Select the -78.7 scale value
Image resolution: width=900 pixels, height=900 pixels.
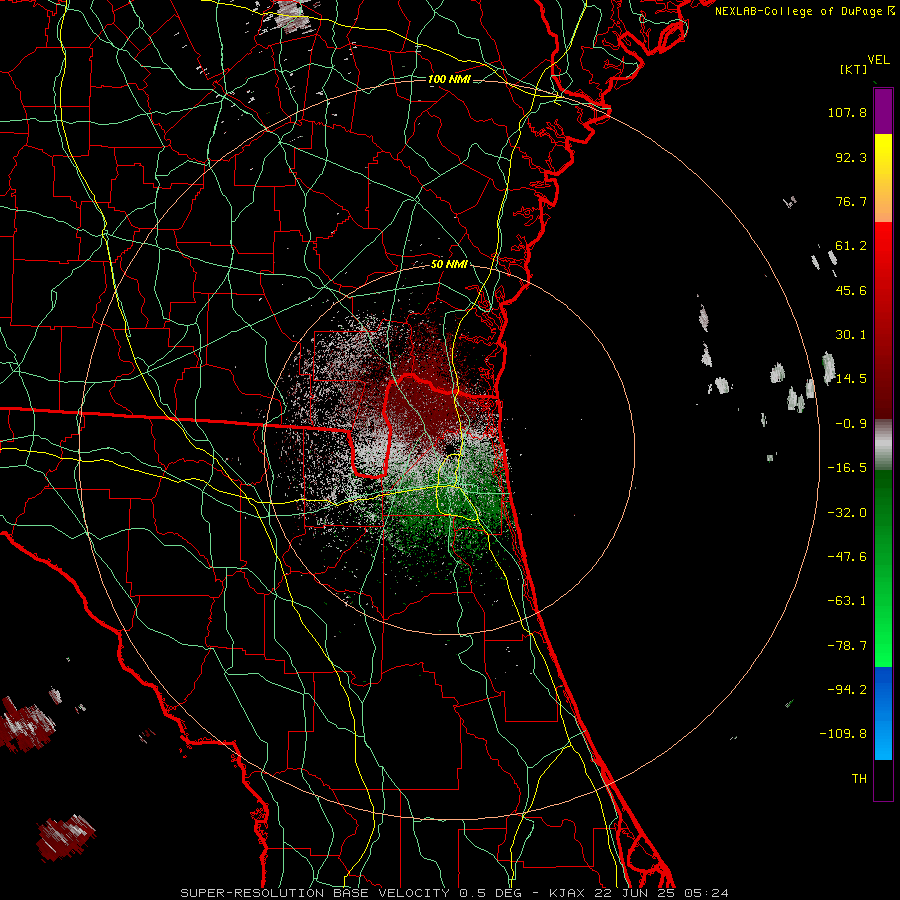click(x=847, y=646)
